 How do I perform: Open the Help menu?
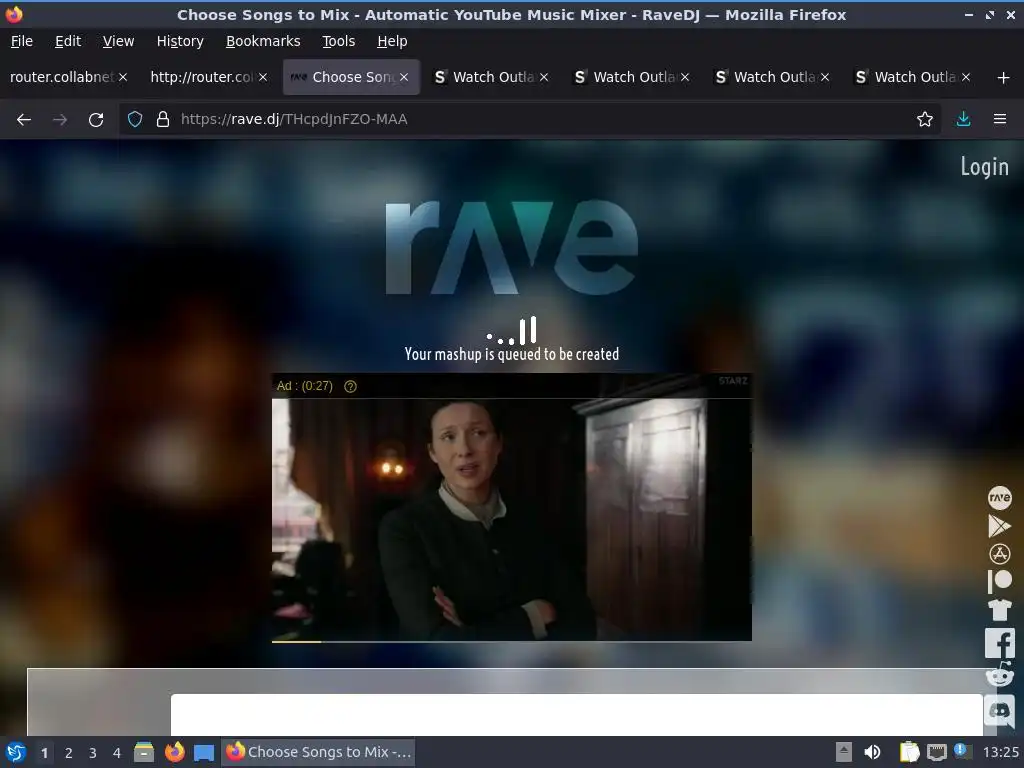392,41
